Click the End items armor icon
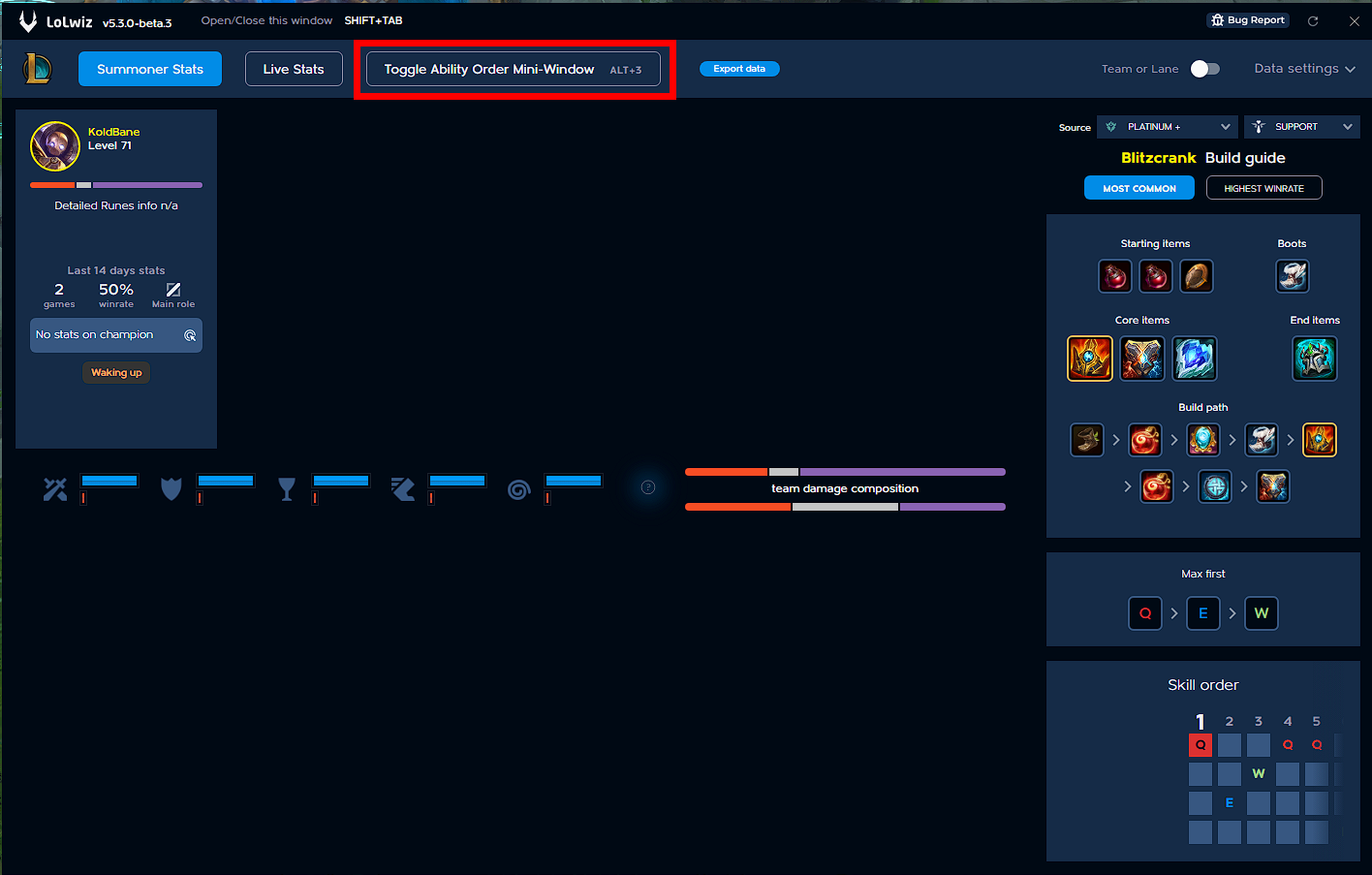 (x=1315, y=359)
